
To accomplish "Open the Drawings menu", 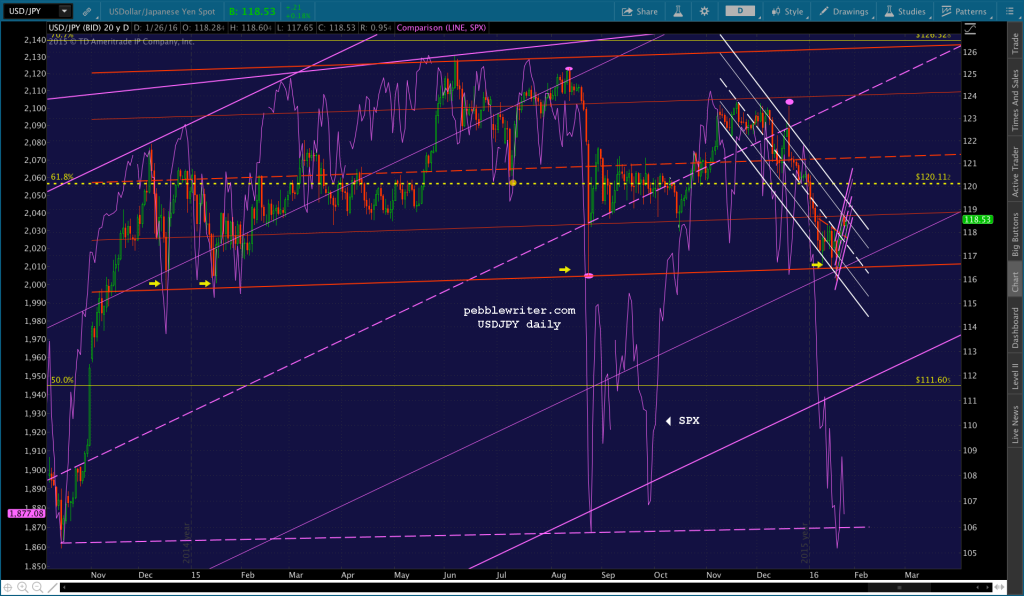I will click(844, 11).
